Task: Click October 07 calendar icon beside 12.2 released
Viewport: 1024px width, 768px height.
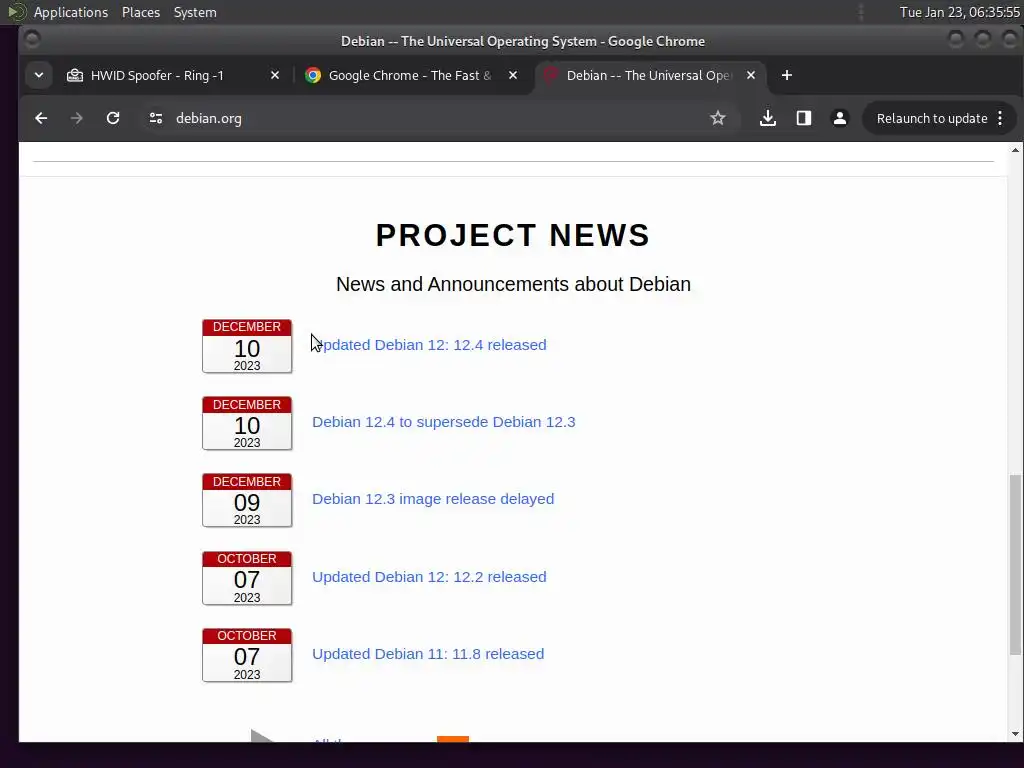Action: pos(247,578)
